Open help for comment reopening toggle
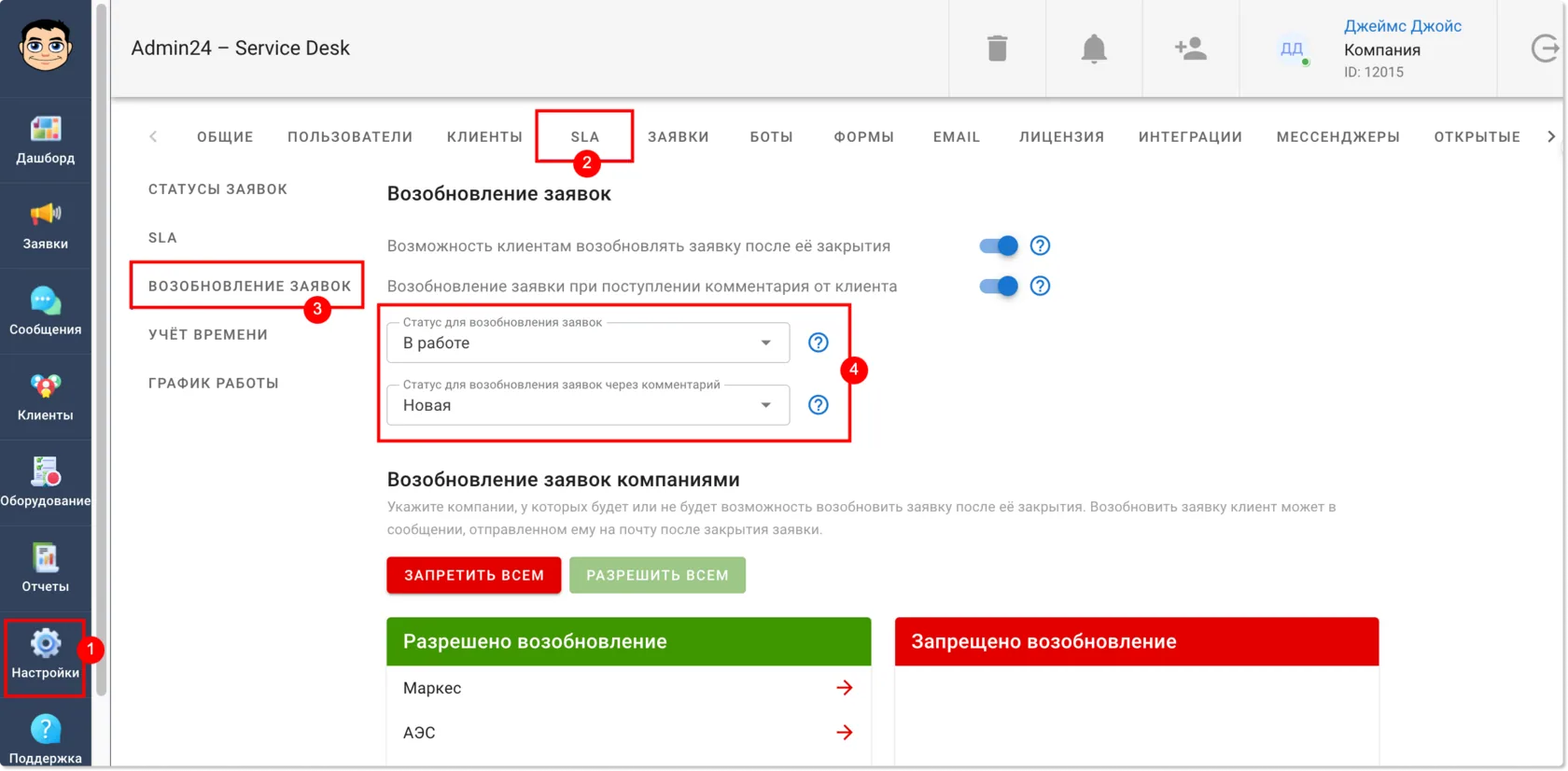The width and height of the screenshot is (1568, 771). tap(1040, 286)
